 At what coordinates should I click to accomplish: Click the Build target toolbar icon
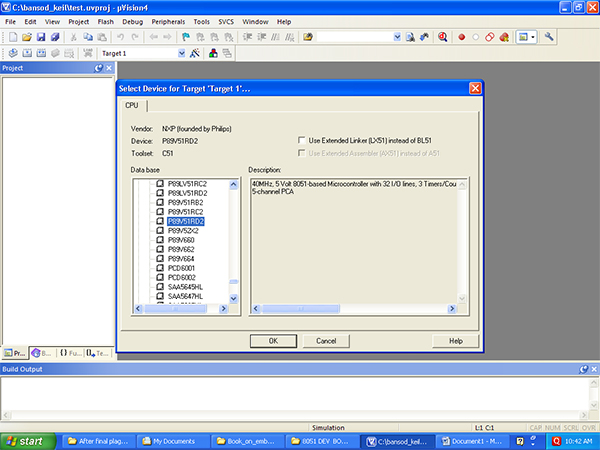(x=27, y=53)
